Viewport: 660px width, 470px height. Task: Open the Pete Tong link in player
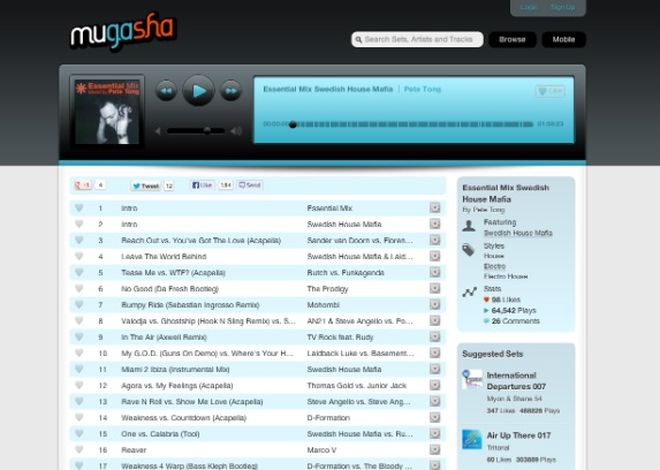(x=422, y=89)
